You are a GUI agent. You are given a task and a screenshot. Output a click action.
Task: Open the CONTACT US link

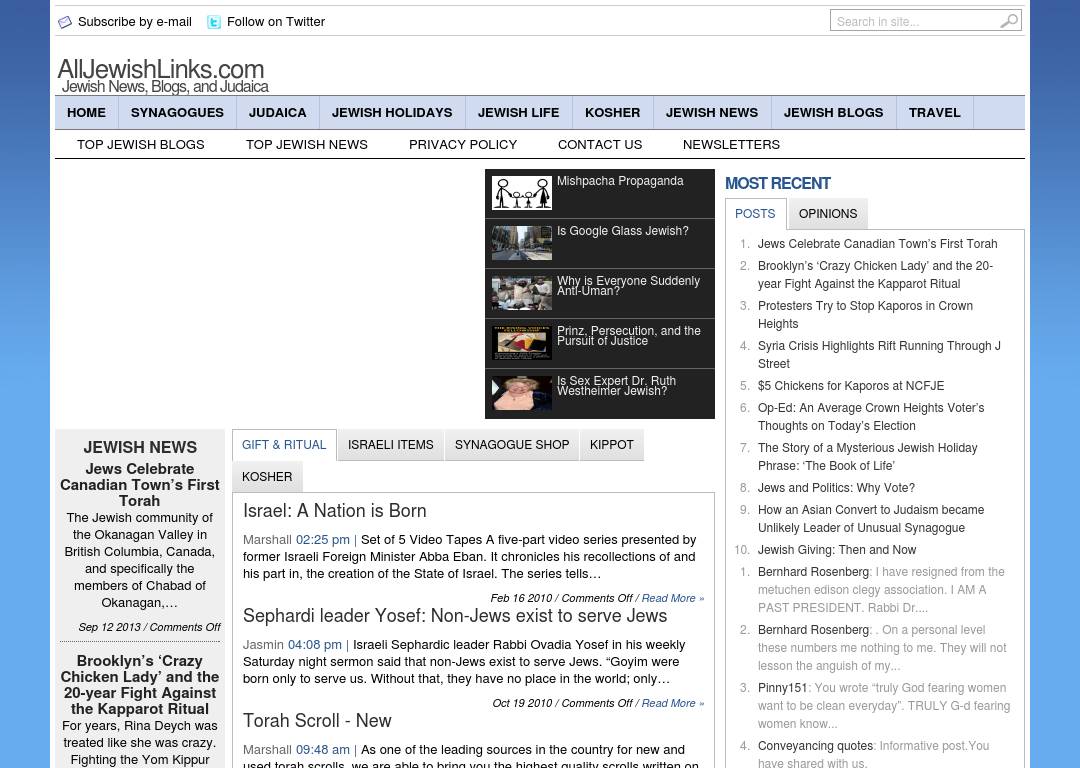[x=600, y=145]
